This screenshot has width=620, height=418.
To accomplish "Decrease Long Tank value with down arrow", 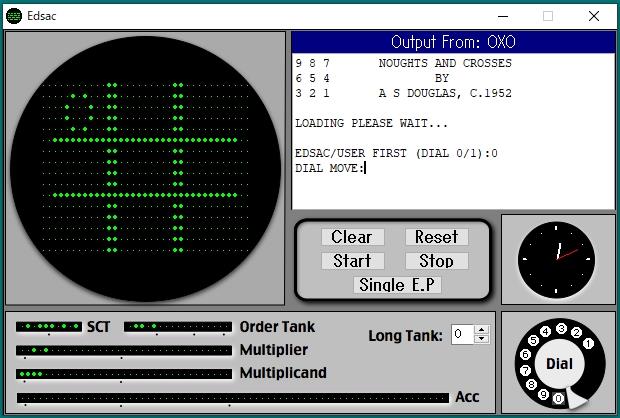I will coord(482,339).
